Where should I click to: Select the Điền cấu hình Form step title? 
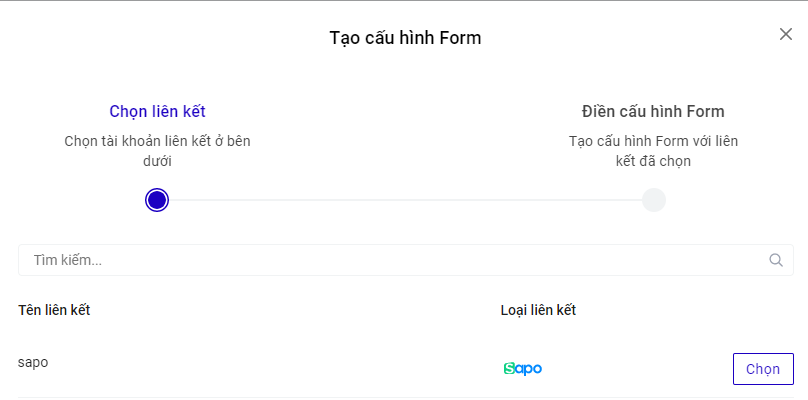click(x=653, y=111)
